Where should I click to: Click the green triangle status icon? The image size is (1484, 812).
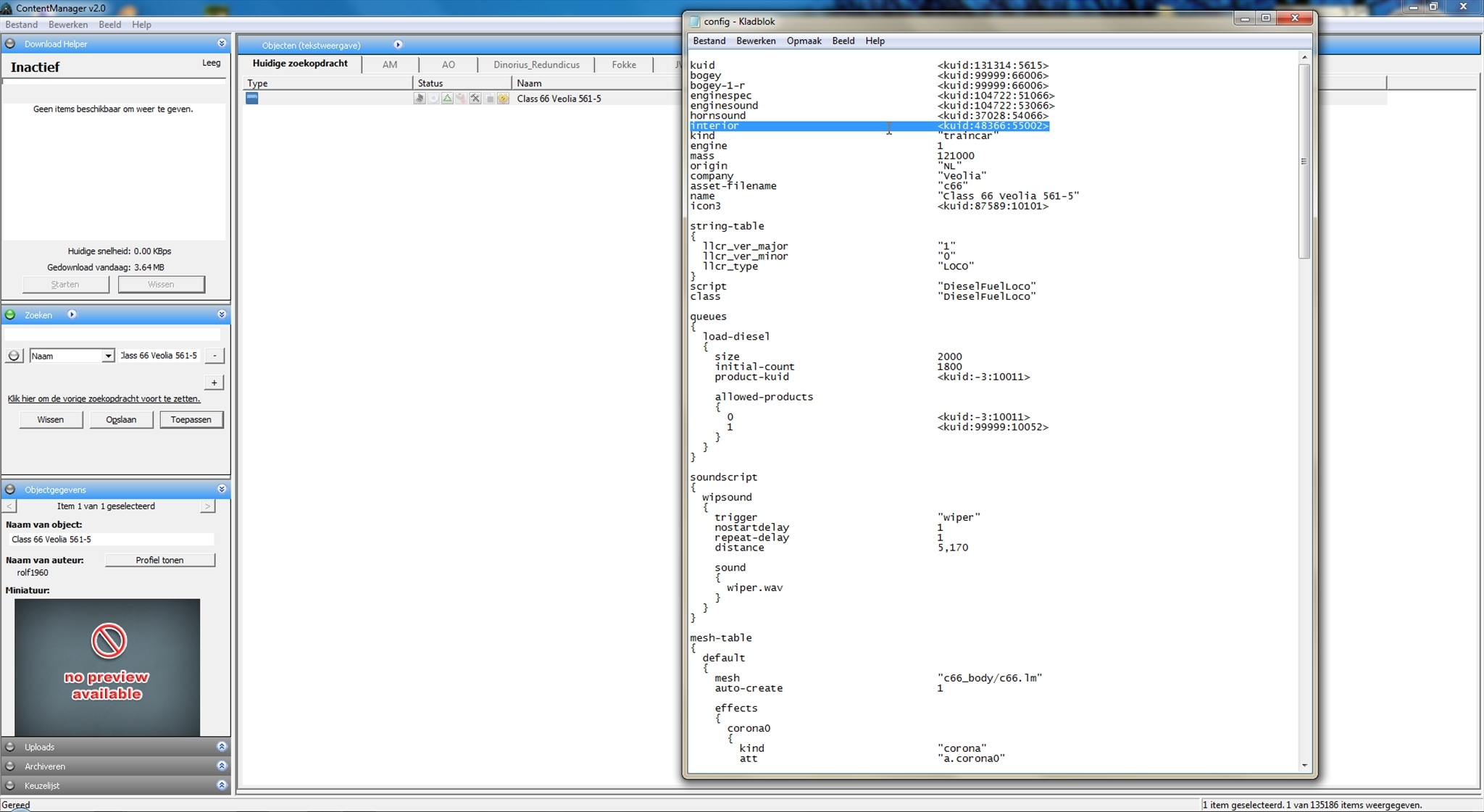pyautogui.click(x=447, y=99)
